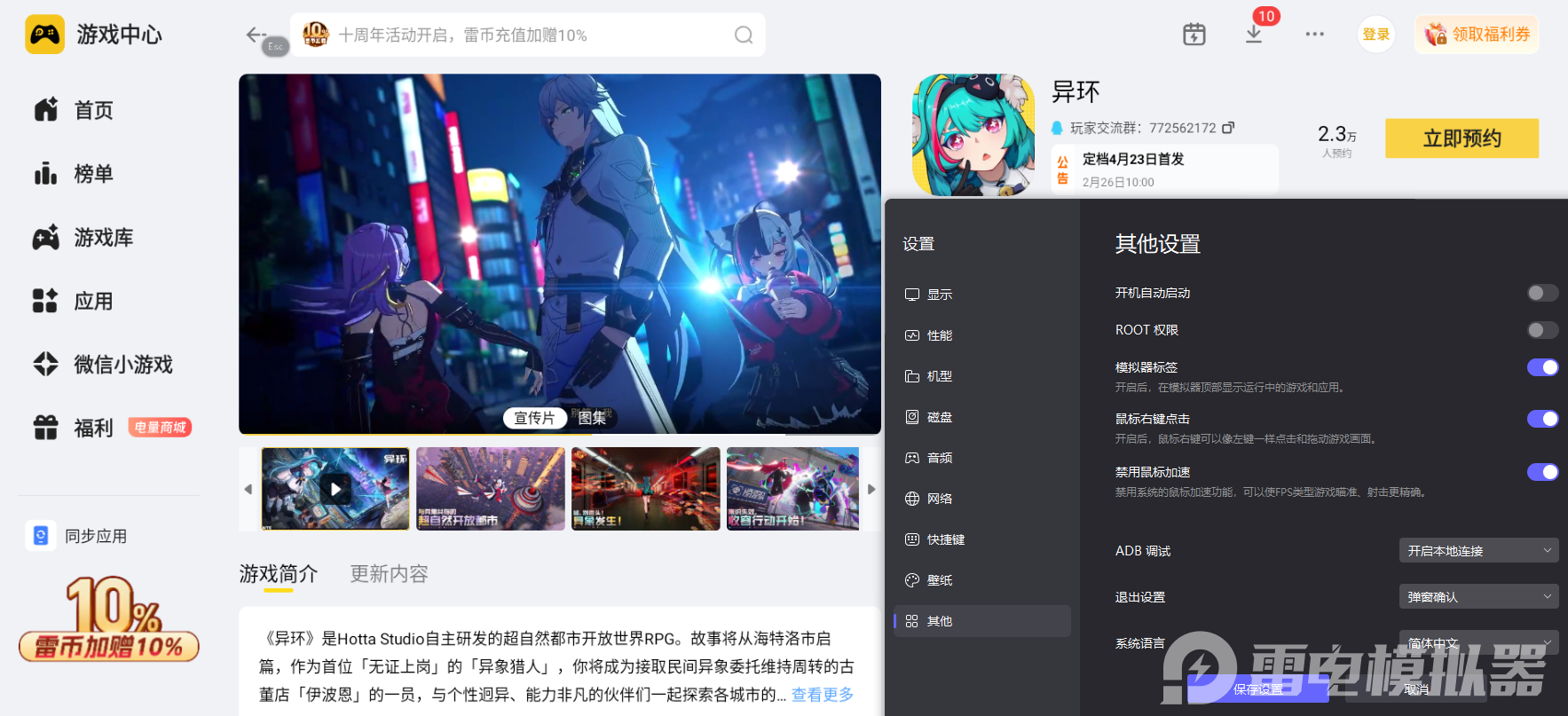Screen dimensions: 1568x716
Task: Click 保存设置 to save the settings
Action: (x=1257, y=689)
